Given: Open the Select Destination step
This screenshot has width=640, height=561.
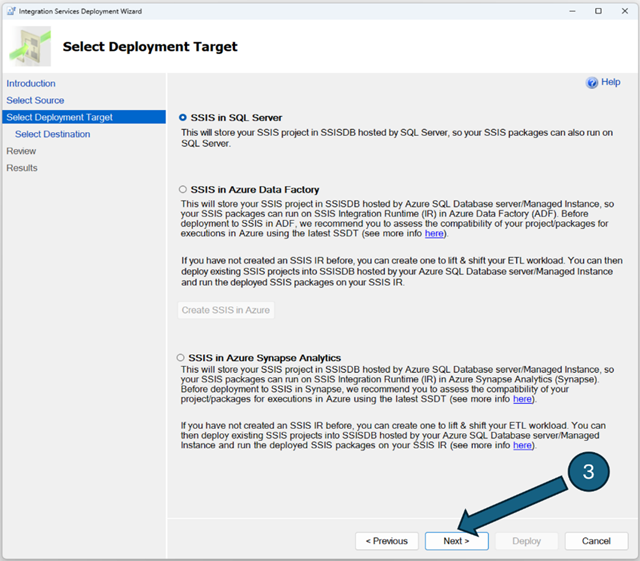Looking at the screenshot, I should [x=53, y=134].
